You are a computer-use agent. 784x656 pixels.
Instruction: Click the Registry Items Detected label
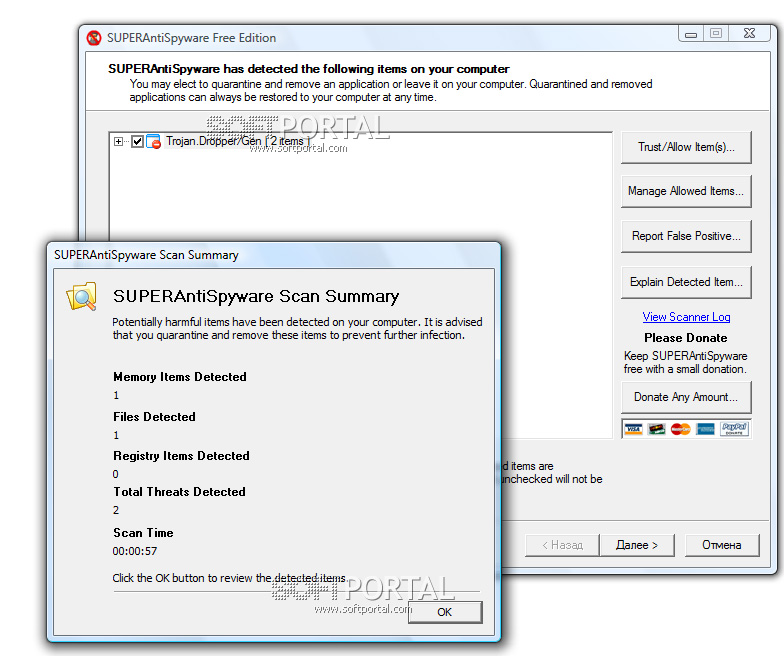(182, 456)
